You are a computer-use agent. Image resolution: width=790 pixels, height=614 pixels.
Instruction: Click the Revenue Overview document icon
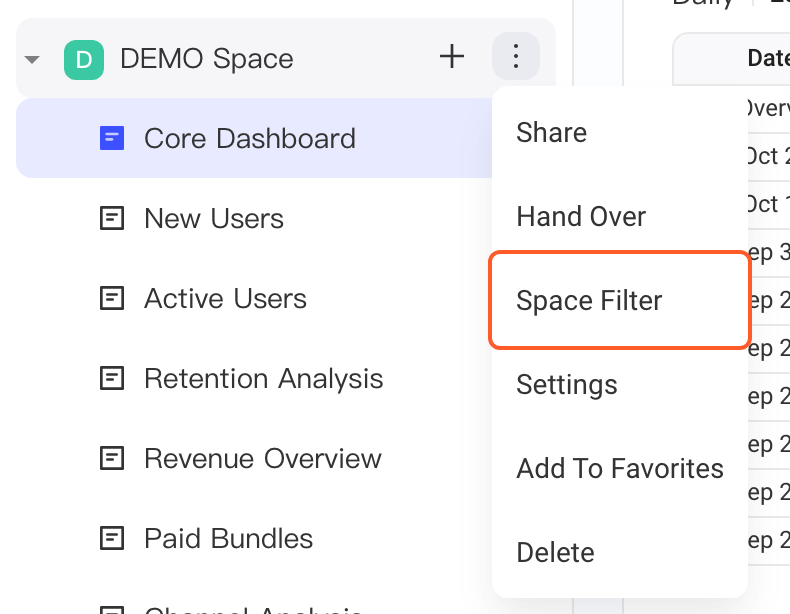[x=112, y=458]
